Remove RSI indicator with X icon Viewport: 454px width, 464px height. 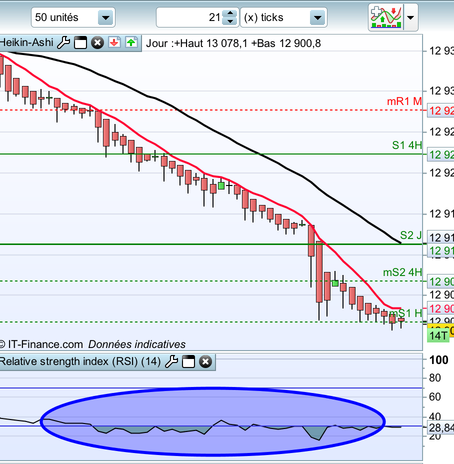click(x=206, y=362)
